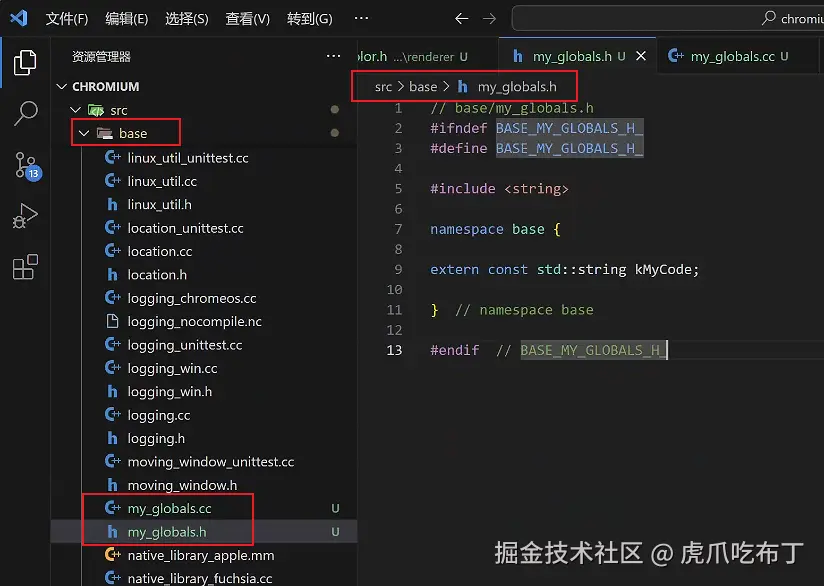
Task: Click the VS Code logo icon
Action: [19, 18]
